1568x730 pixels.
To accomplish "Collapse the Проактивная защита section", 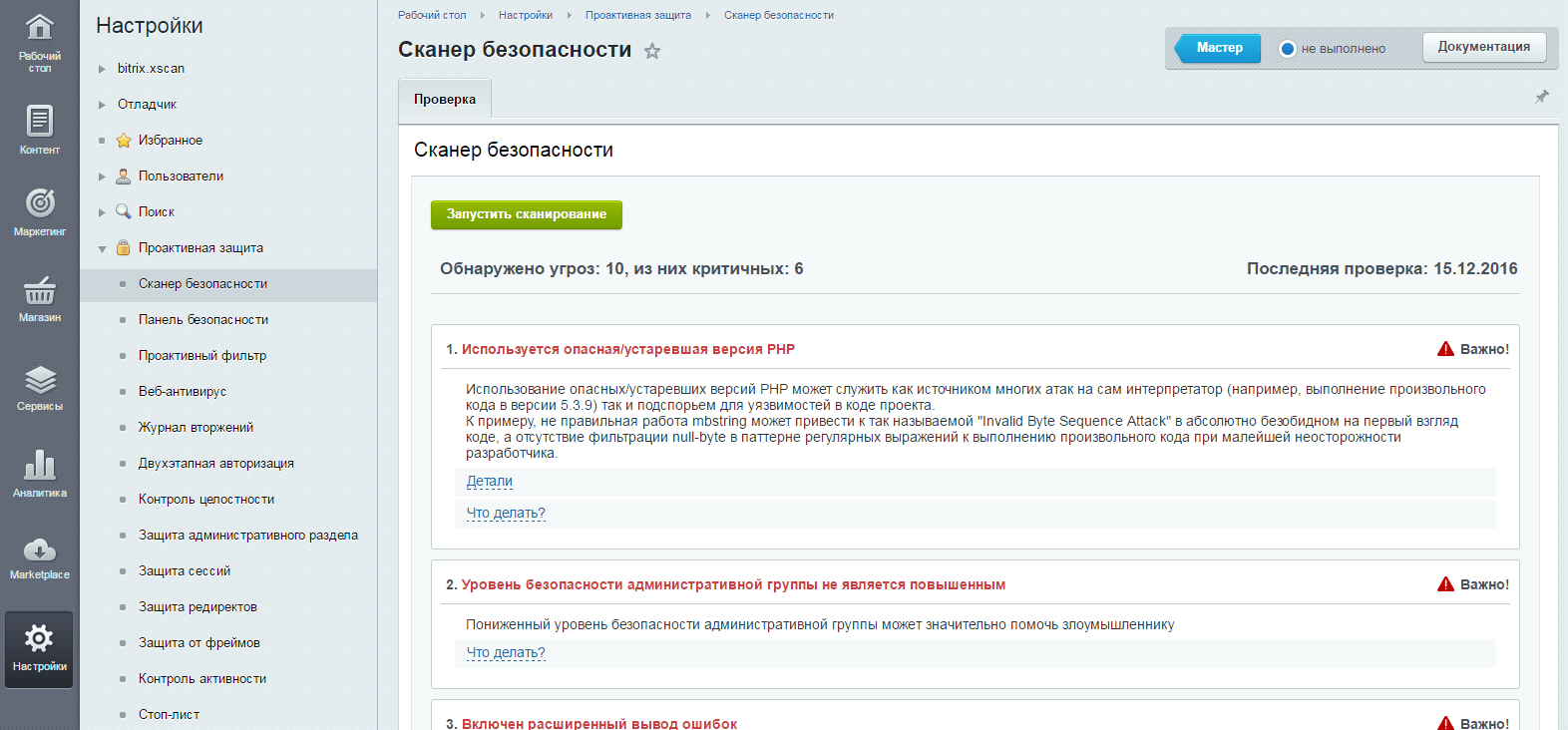I will pyautogui.click(x=102, y=248).
